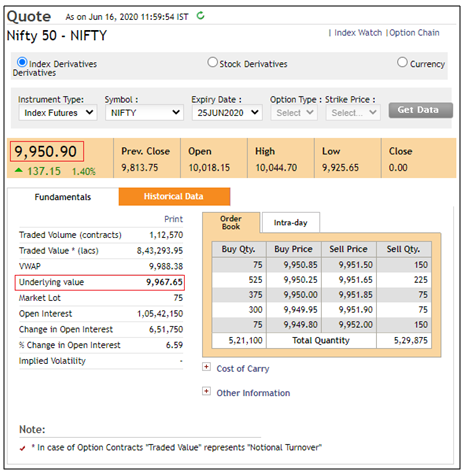Switch to the Historical Data tab
This screenshot has height=474, width=466.
(174, 196)
